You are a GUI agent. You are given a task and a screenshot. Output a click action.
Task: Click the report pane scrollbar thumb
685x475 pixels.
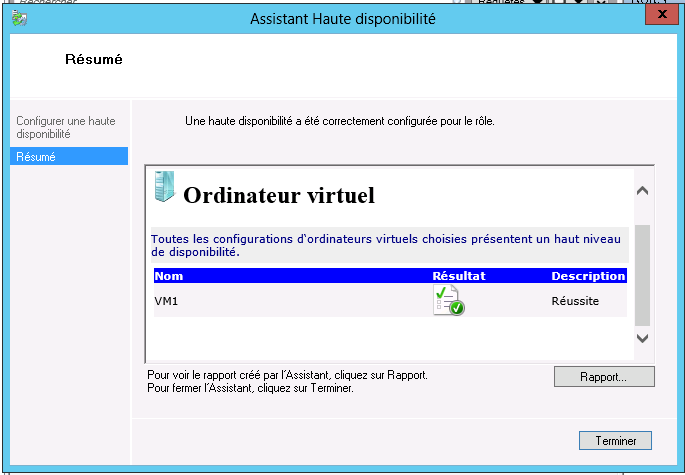click(642, 275)
